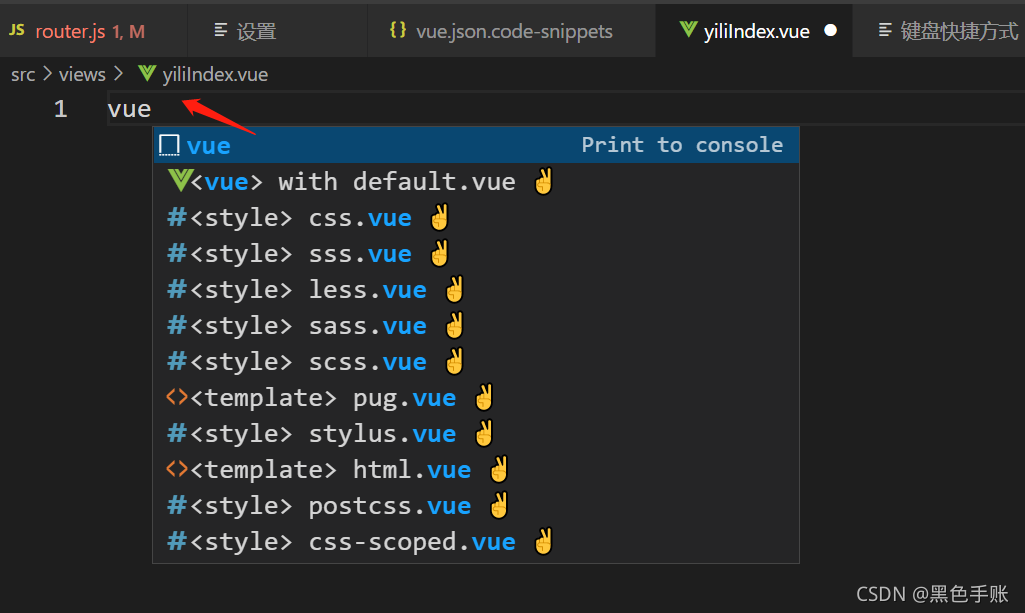Click Vue logo icon of default.vue suggestion

(179, 180)
